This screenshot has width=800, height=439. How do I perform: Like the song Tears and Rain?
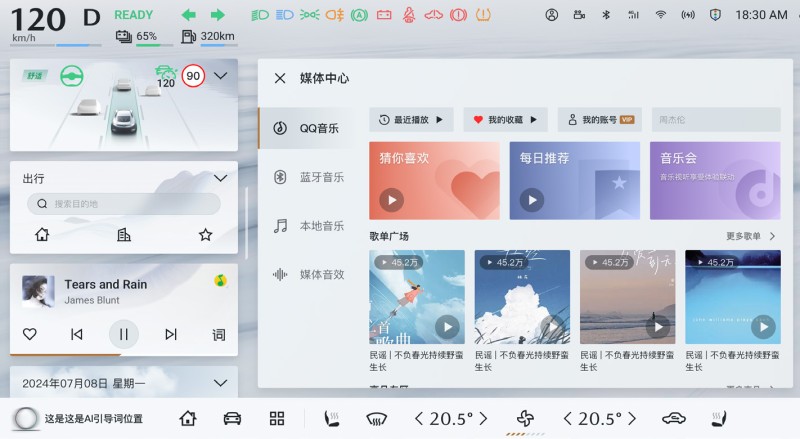(x=30, y=334)
